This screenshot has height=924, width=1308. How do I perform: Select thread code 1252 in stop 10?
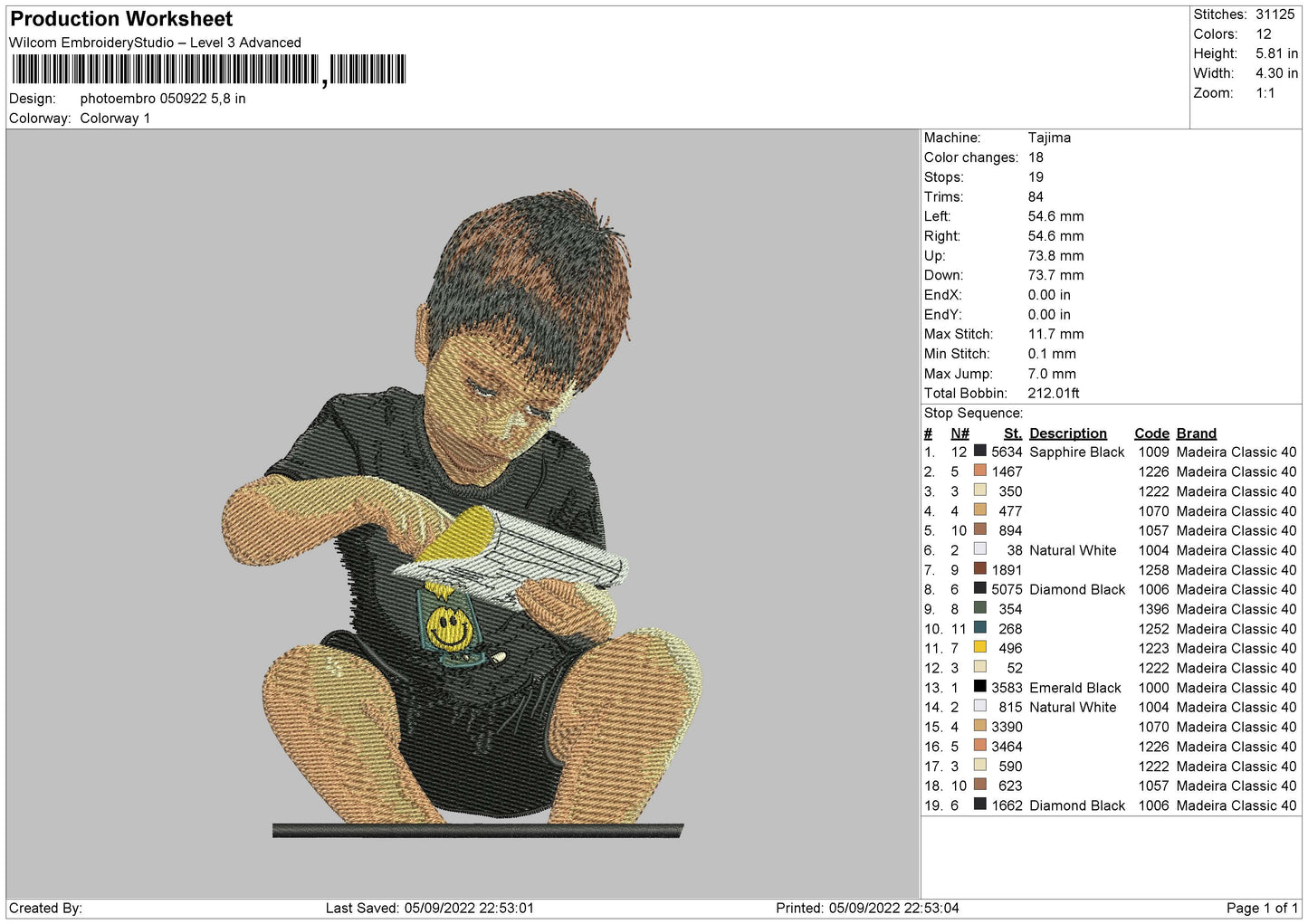tap(1154, 629)
